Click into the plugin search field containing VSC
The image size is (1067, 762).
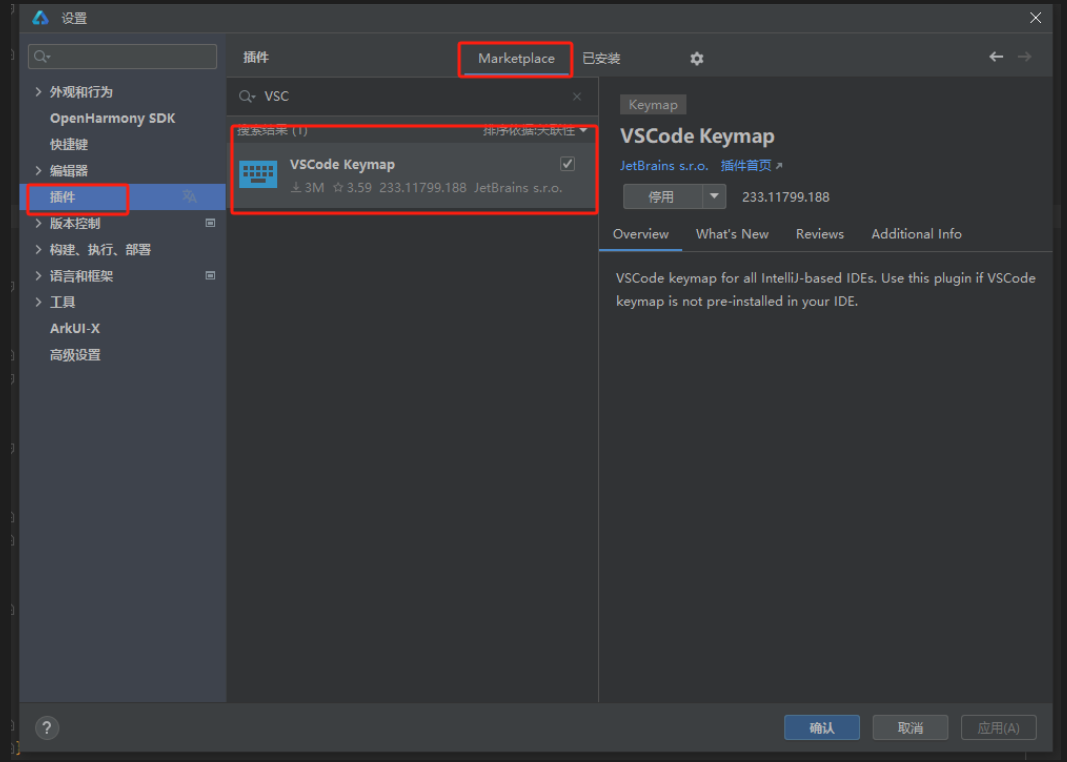click(x=412, y=97)
